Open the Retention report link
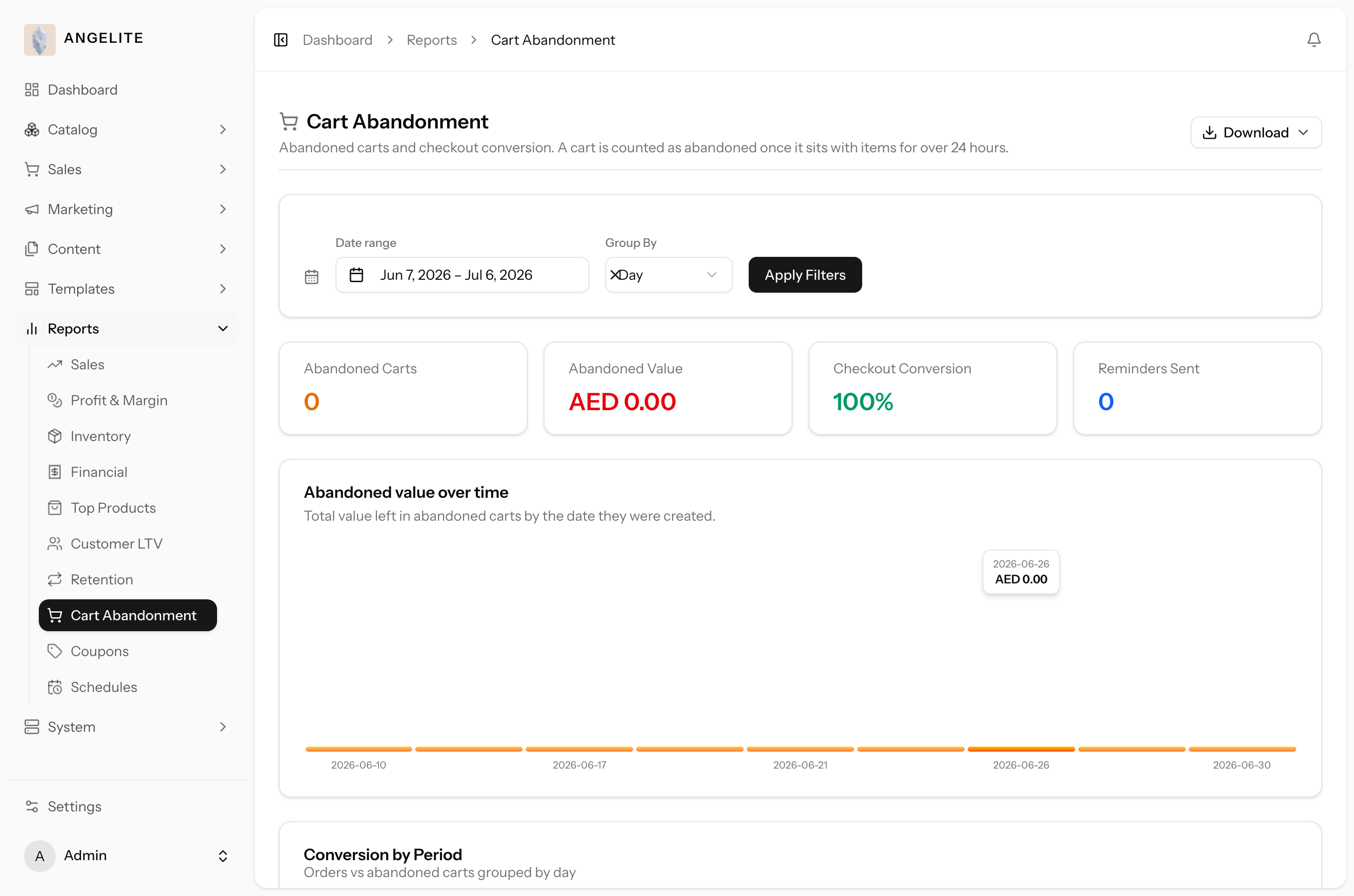 click(128, 579)
